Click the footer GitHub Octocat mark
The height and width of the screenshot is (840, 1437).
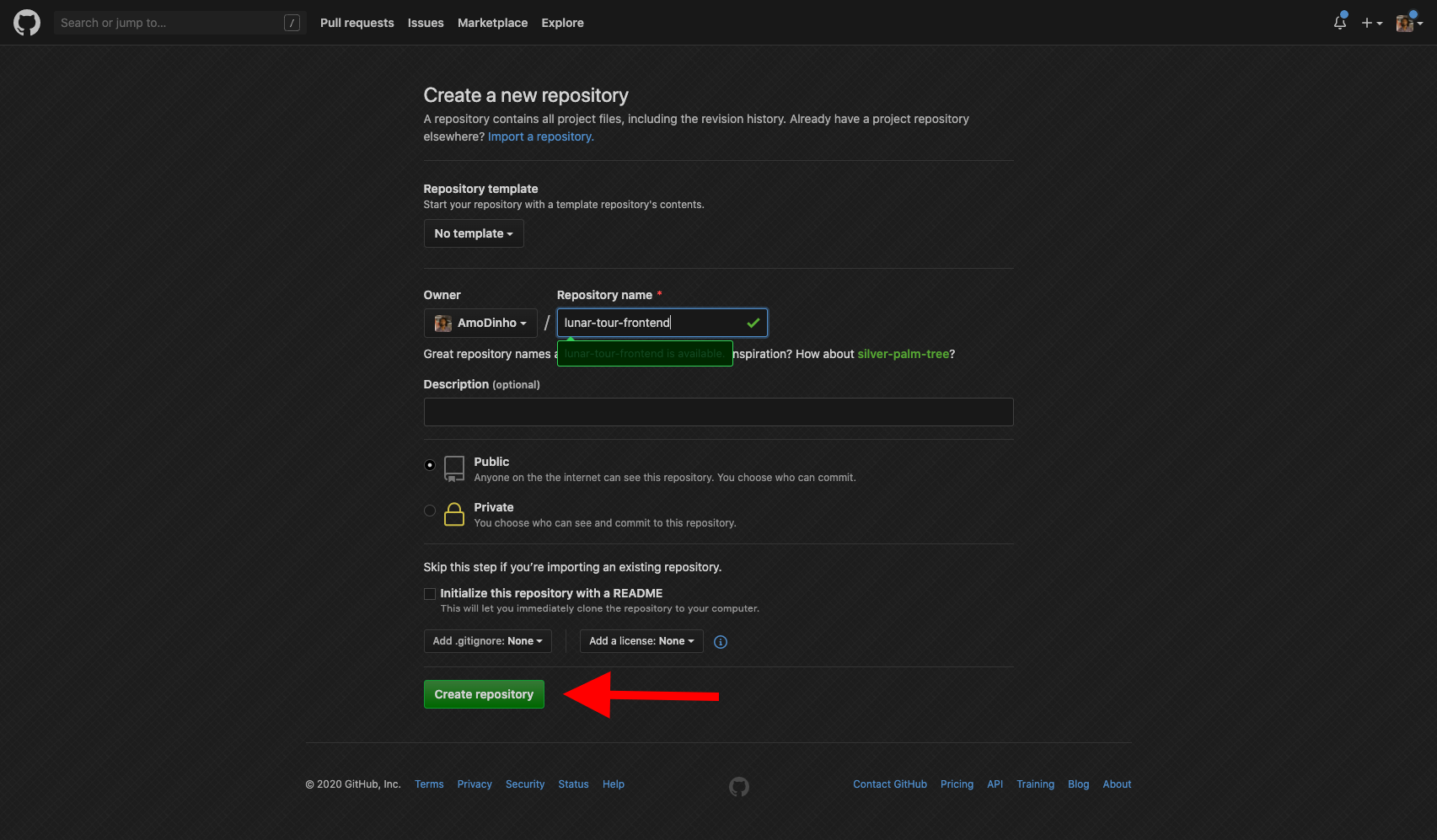coord(739,786)
